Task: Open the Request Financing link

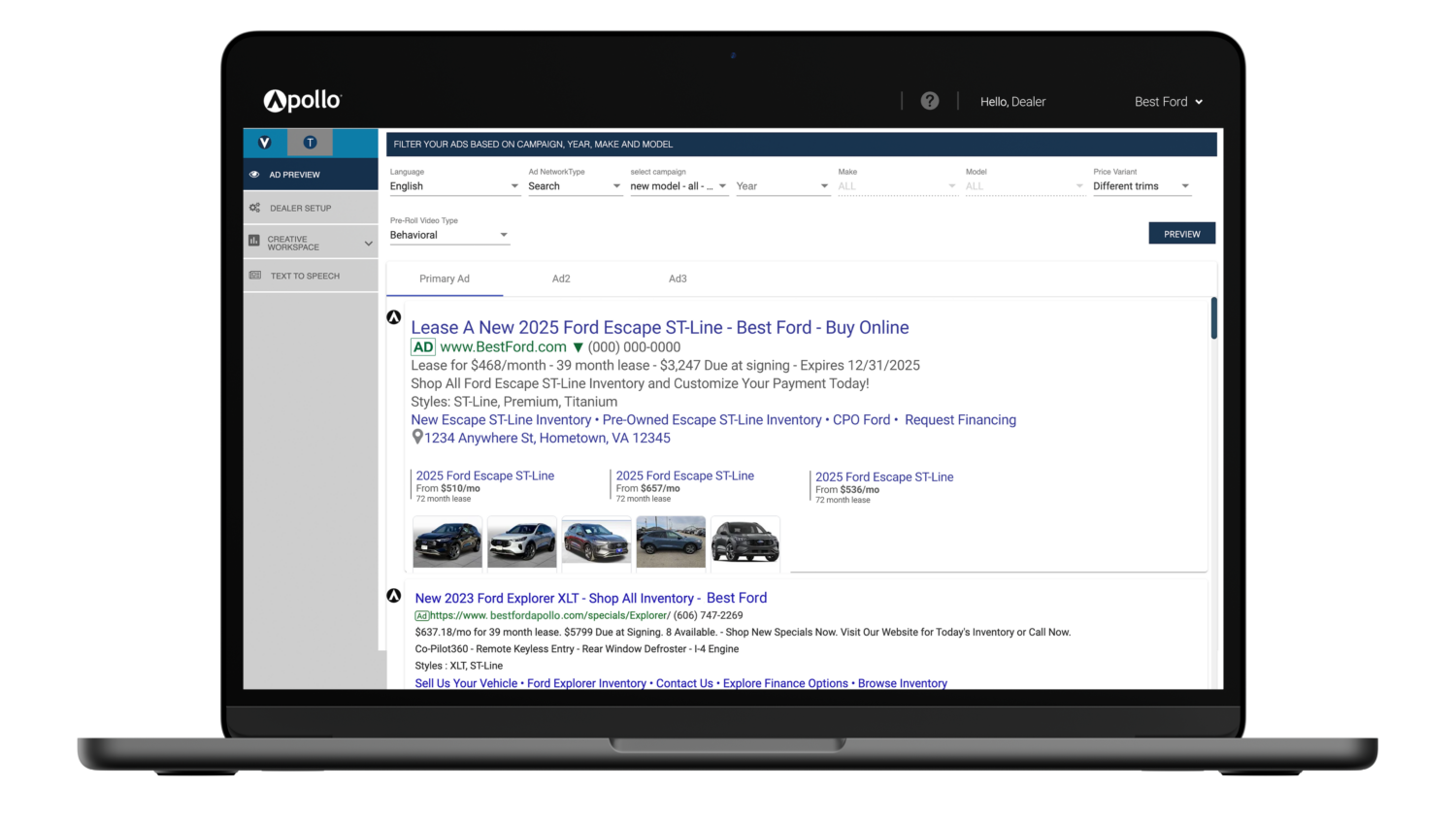Action: [960, 420]
